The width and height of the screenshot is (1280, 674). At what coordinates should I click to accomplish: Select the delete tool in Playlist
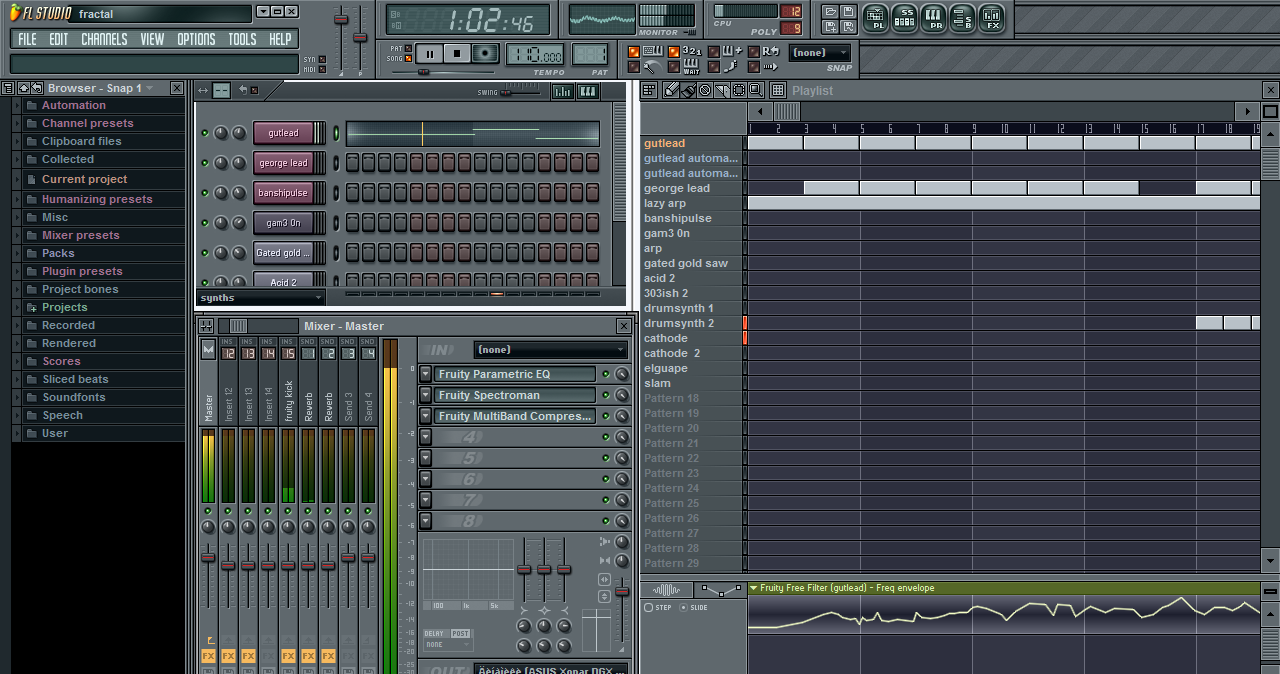coord(705,90)
